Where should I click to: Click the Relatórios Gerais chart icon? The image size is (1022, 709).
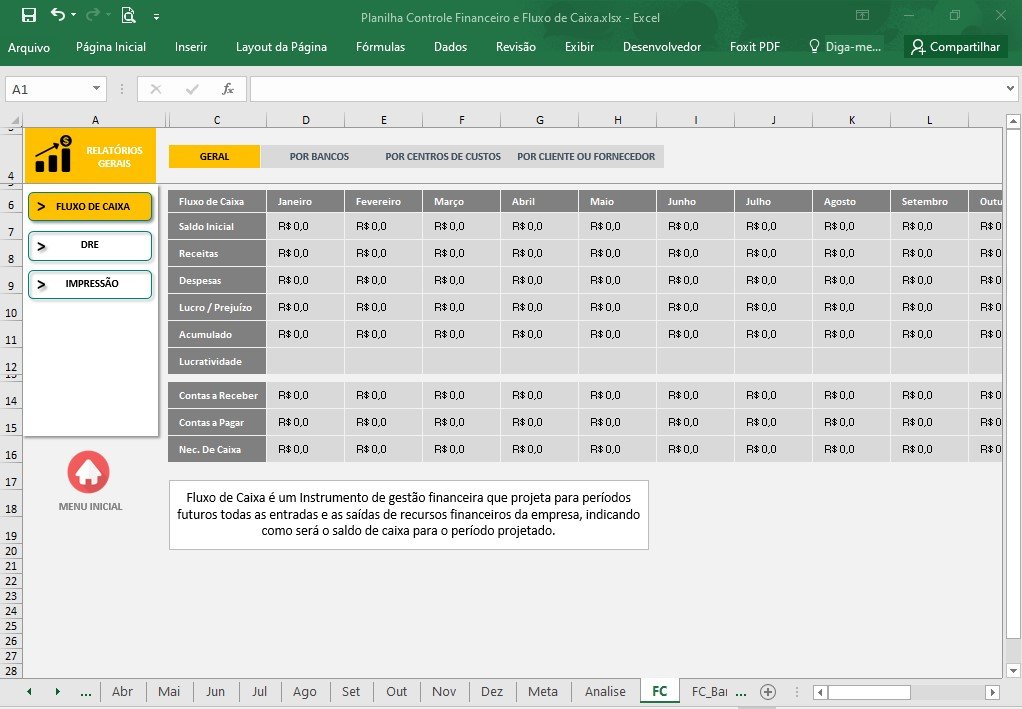[x=53, y=154]
